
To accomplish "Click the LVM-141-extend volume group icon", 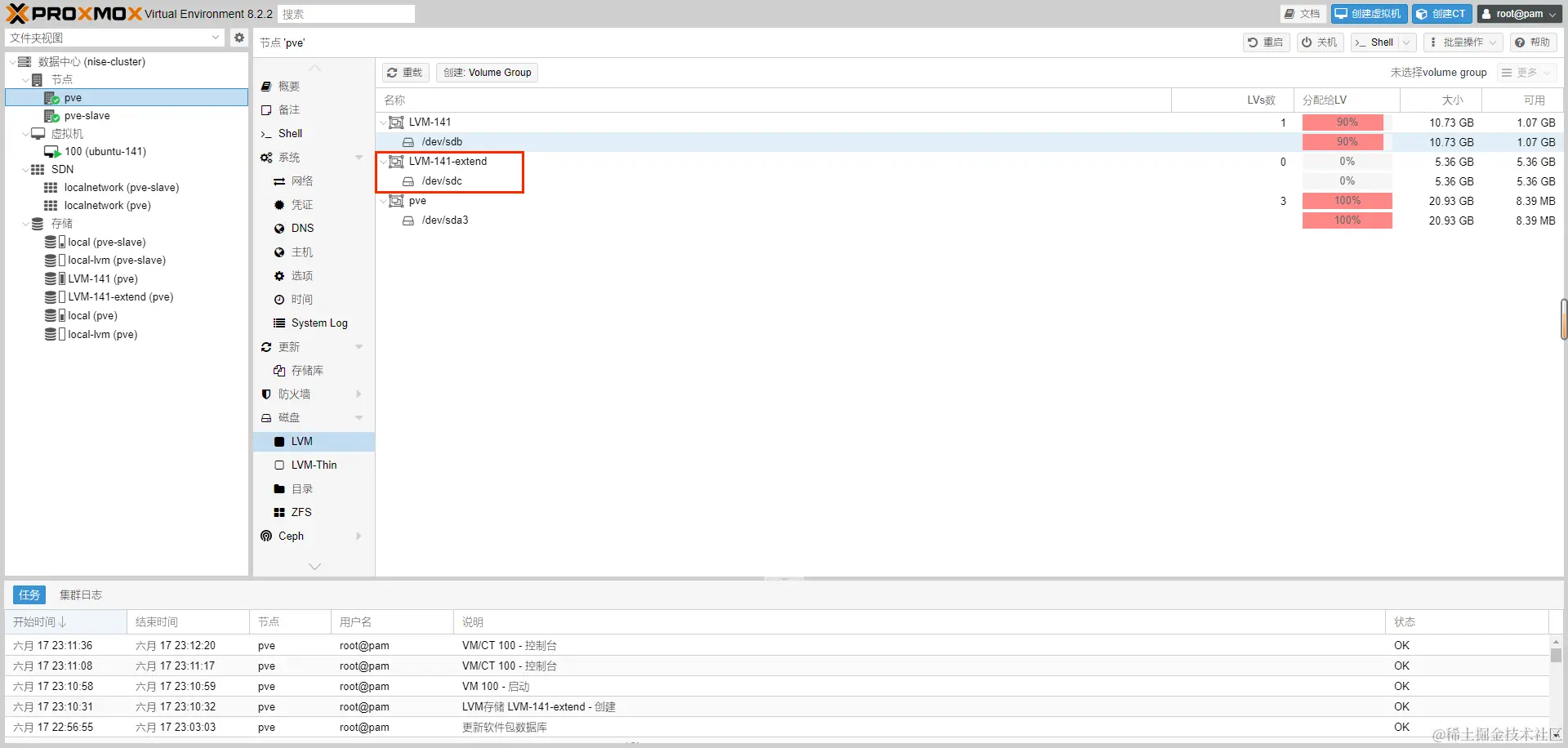I will click(396, 162).
